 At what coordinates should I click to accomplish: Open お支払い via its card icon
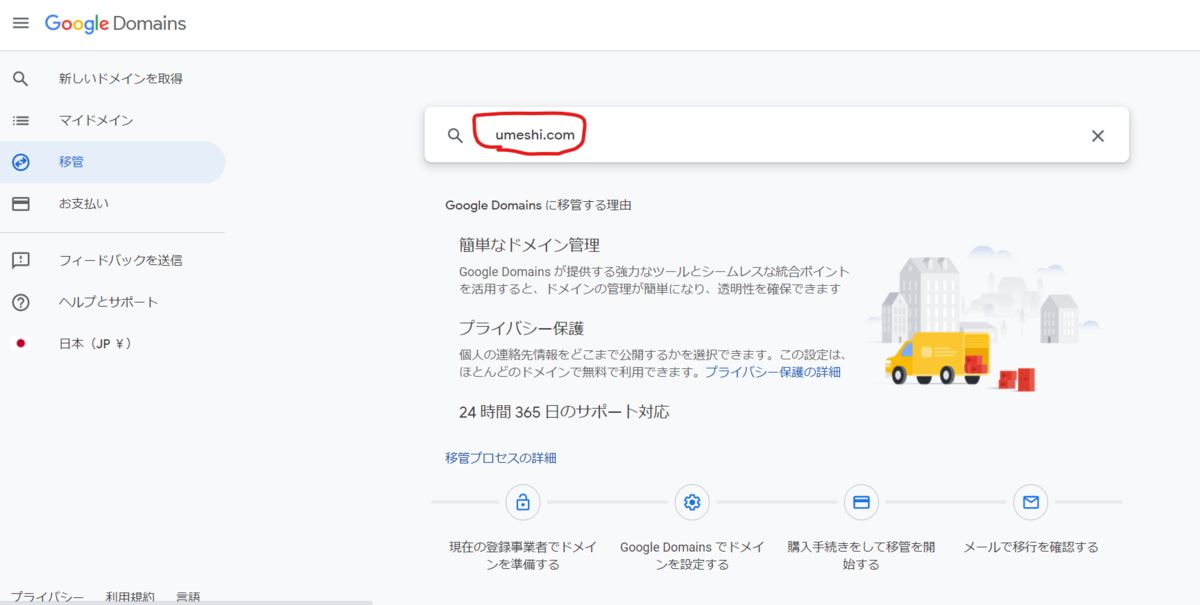(x=21, y=203)
